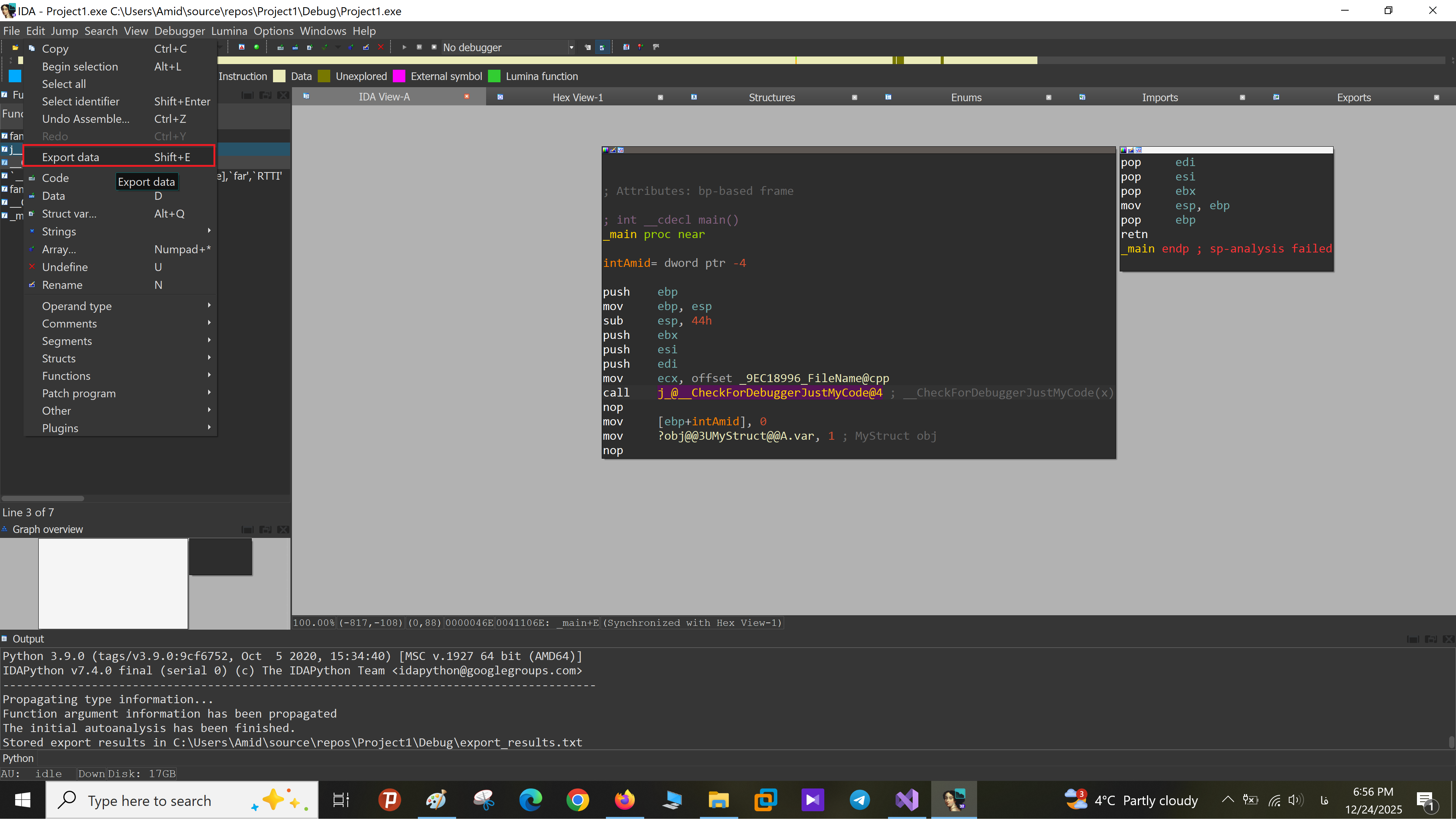Click the red X delete icon in toolbar

(381, 47)
